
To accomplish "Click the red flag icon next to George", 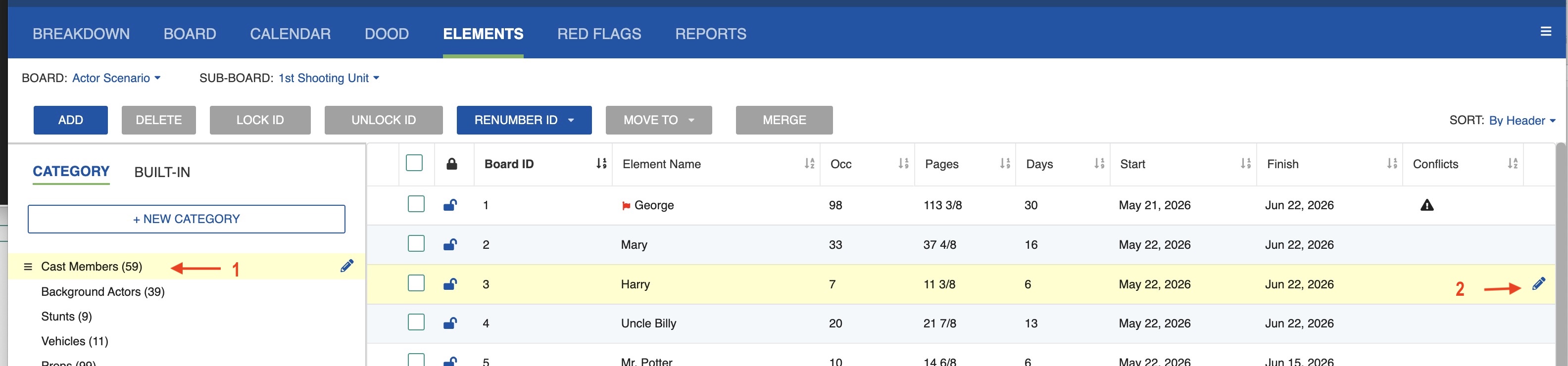I will coord(626,205).
